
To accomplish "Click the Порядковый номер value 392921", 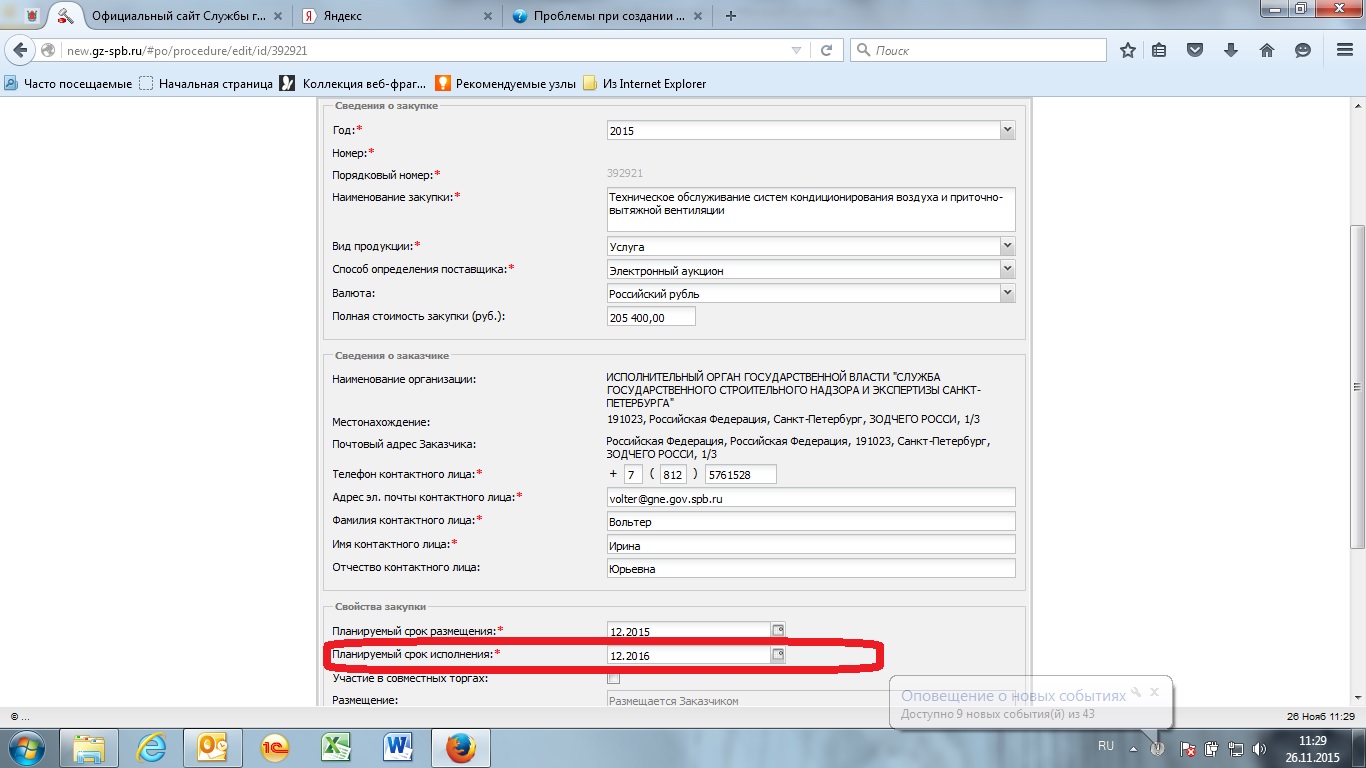I will (625, 174).
